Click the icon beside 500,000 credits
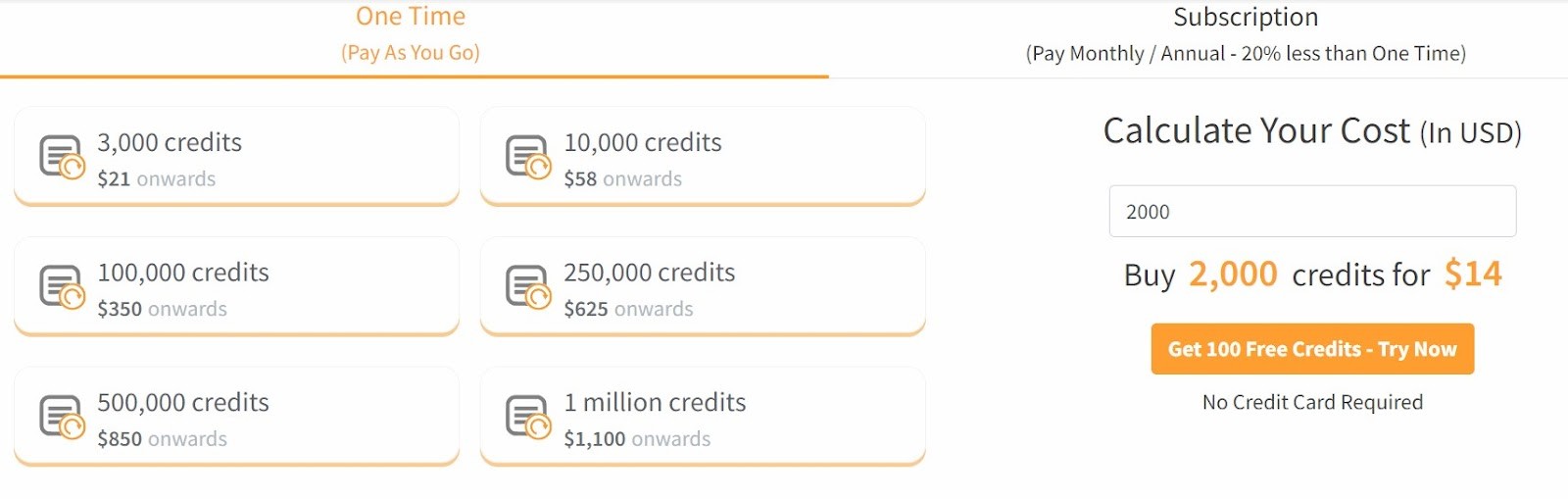The image size is (1568, 499). point(61,417)
